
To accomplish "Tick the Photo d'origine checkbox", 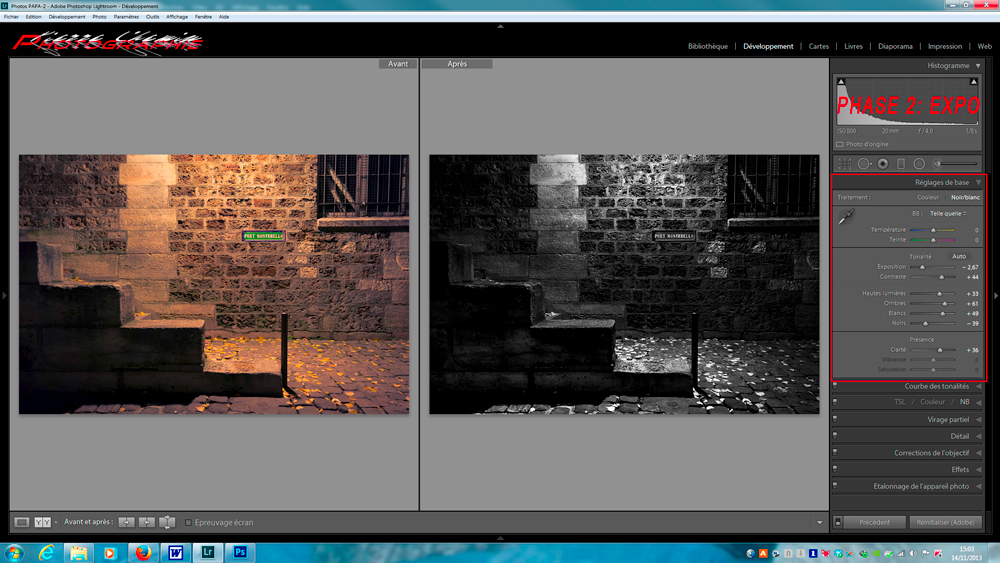I will coord(840,145).
